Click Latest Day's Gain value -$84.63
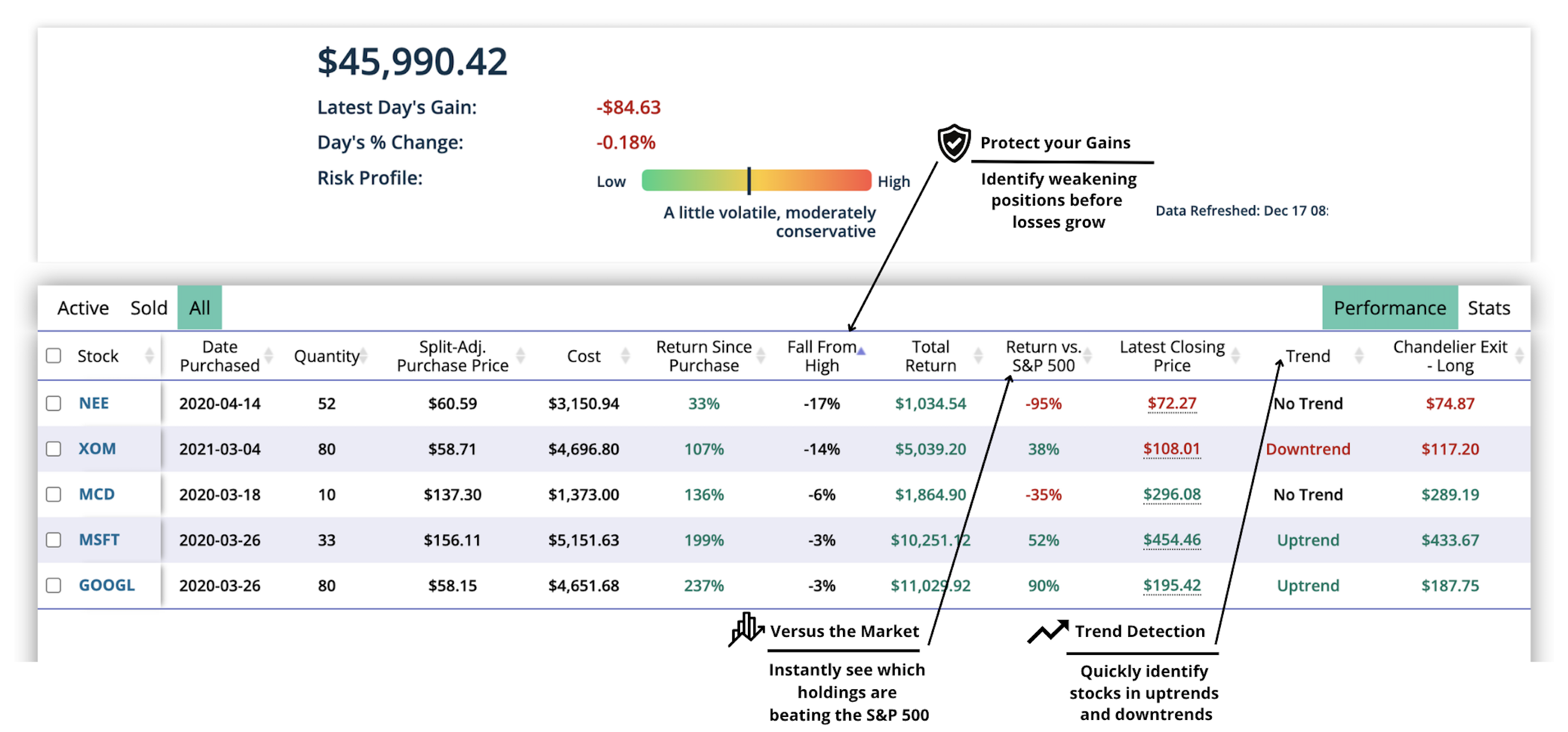Image resolution: width=1568 pixels, height=732 pixels. [628, 108]
